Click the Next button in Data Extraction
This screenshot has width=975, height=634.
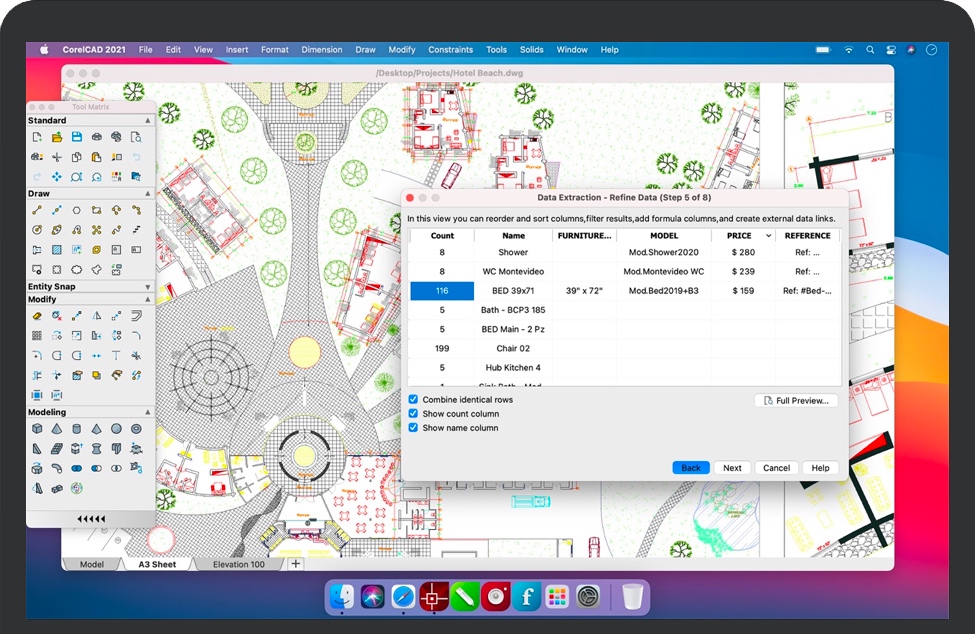(x=732, y=468)
